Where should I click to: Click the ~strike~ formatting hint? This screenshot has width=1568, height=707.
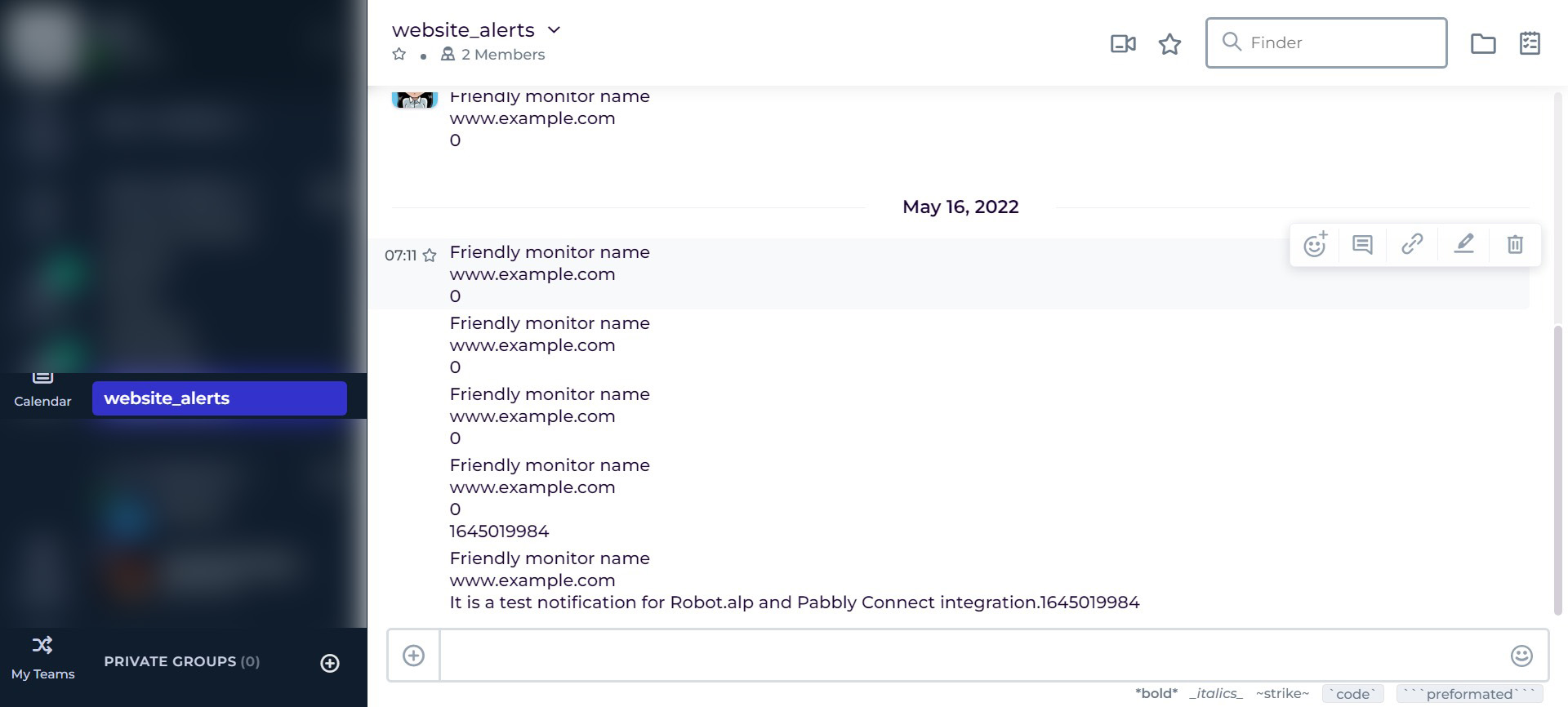[x=1282, y=693]
